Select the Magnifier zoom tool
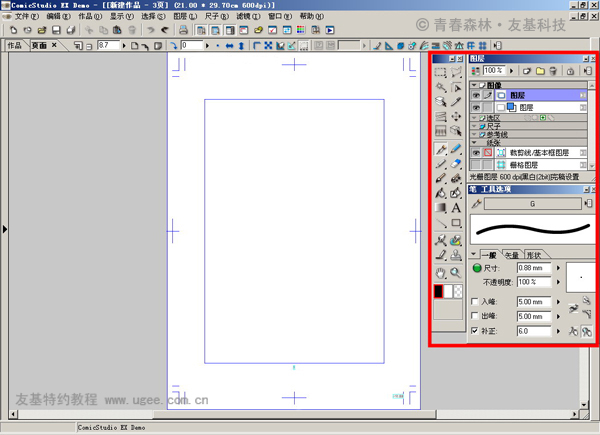Image resolution: width=600 pixels, height=435 pixels. pos(456,272)
